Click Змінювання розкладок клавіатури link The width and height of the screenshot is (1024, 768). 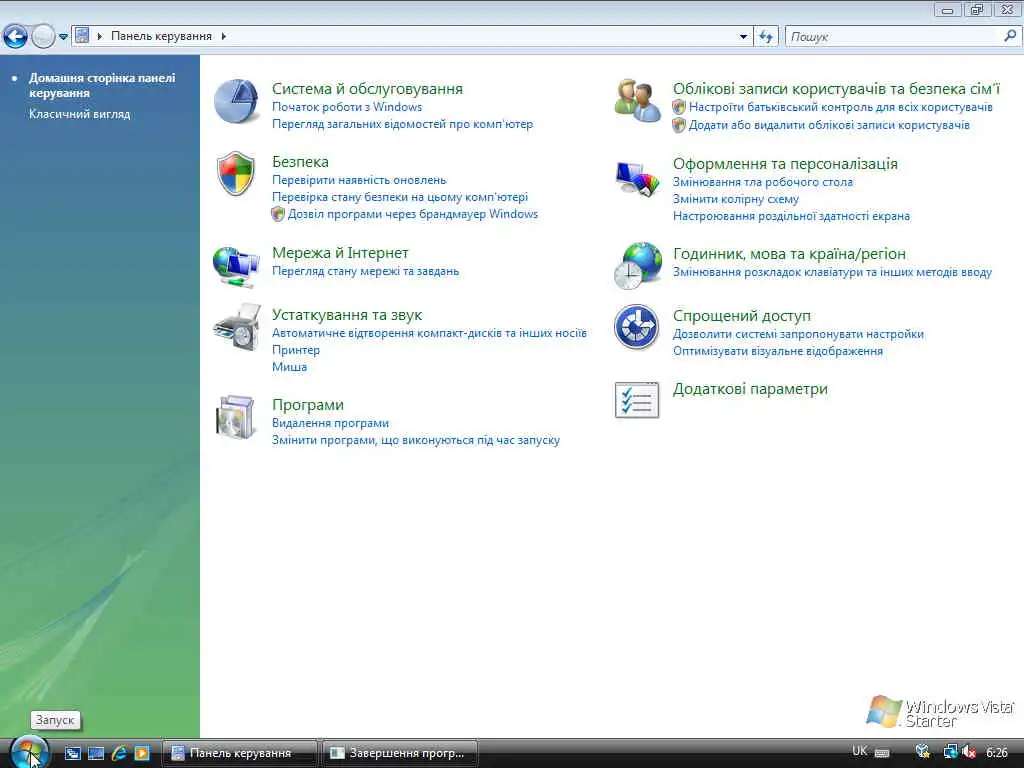coord(832,272)
